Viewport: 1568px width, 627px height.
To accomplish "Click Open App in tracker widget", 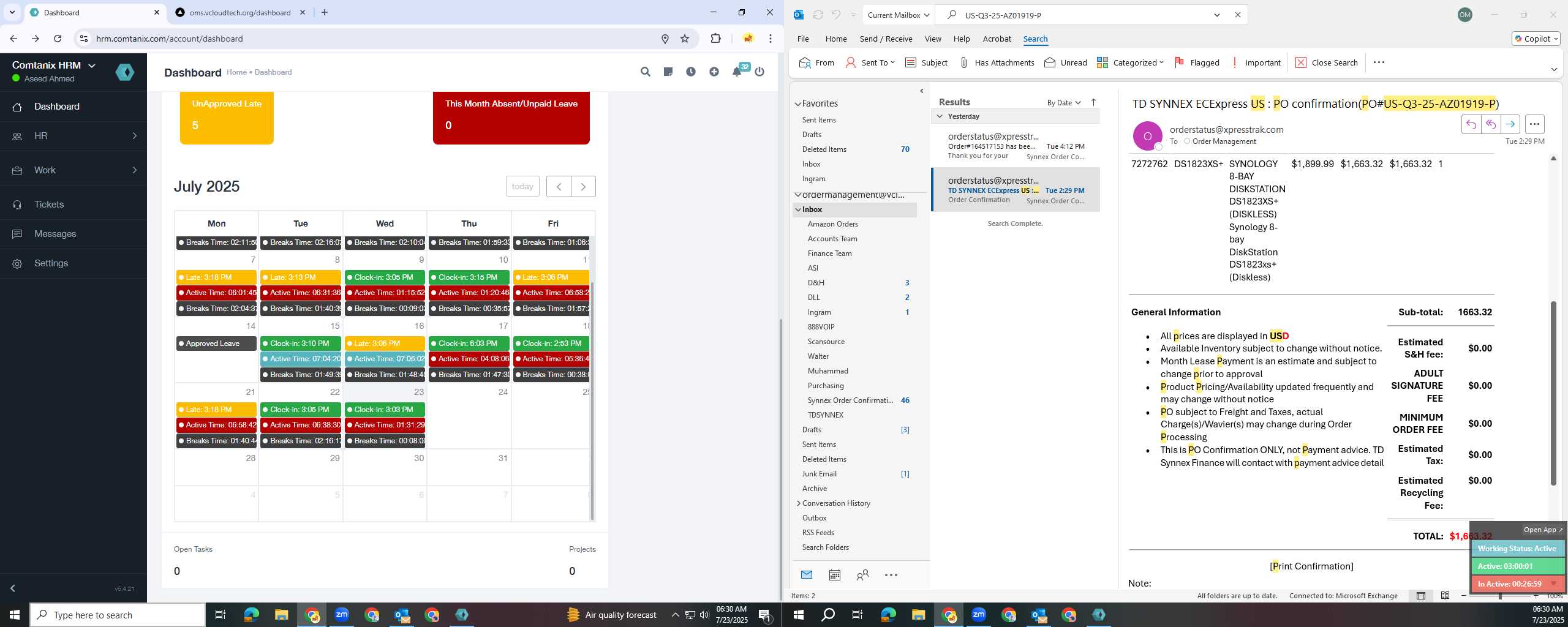I will [x=1543, y=530].
